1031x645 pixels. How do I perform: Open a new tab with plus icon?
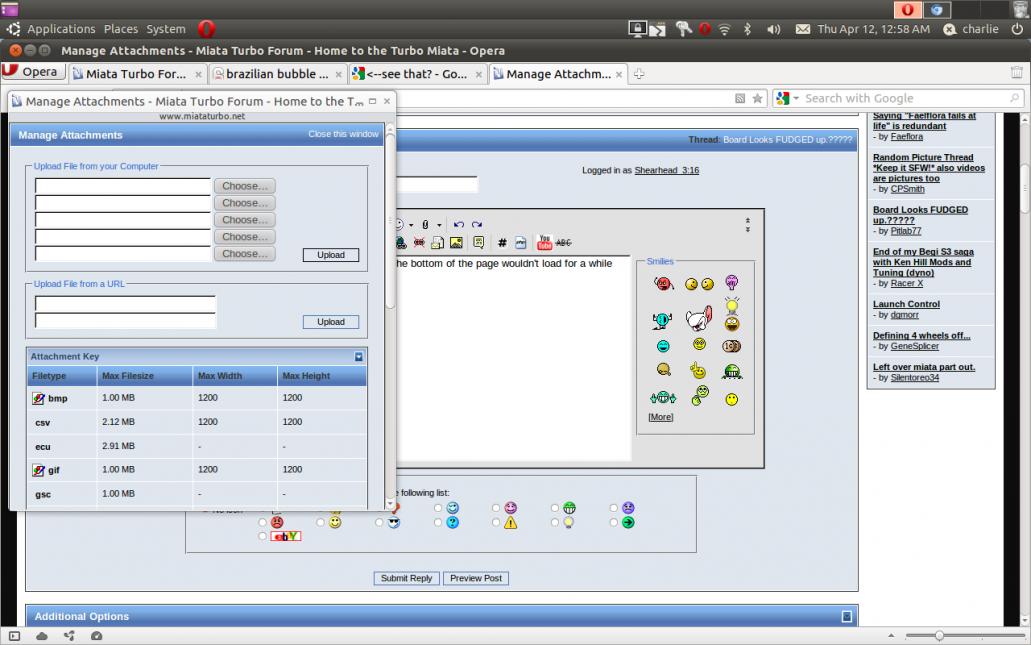638,74
